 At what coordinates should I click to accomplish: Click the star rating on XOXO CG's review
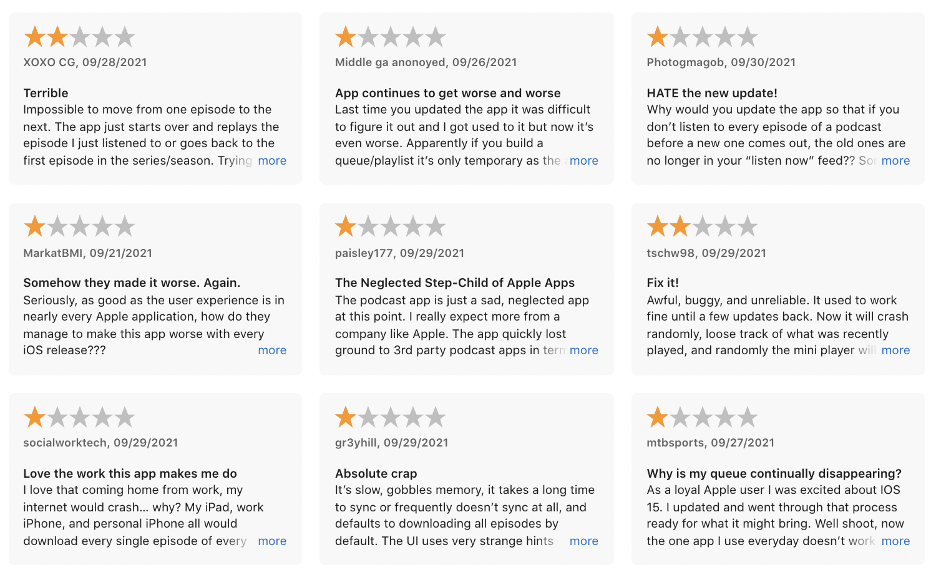(79, 38)
